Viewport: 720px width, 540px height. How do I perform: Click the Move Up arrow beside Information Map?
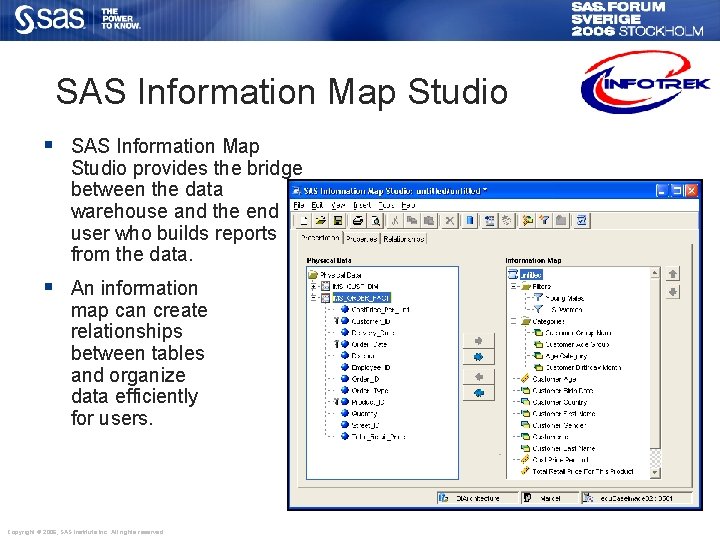673,274
